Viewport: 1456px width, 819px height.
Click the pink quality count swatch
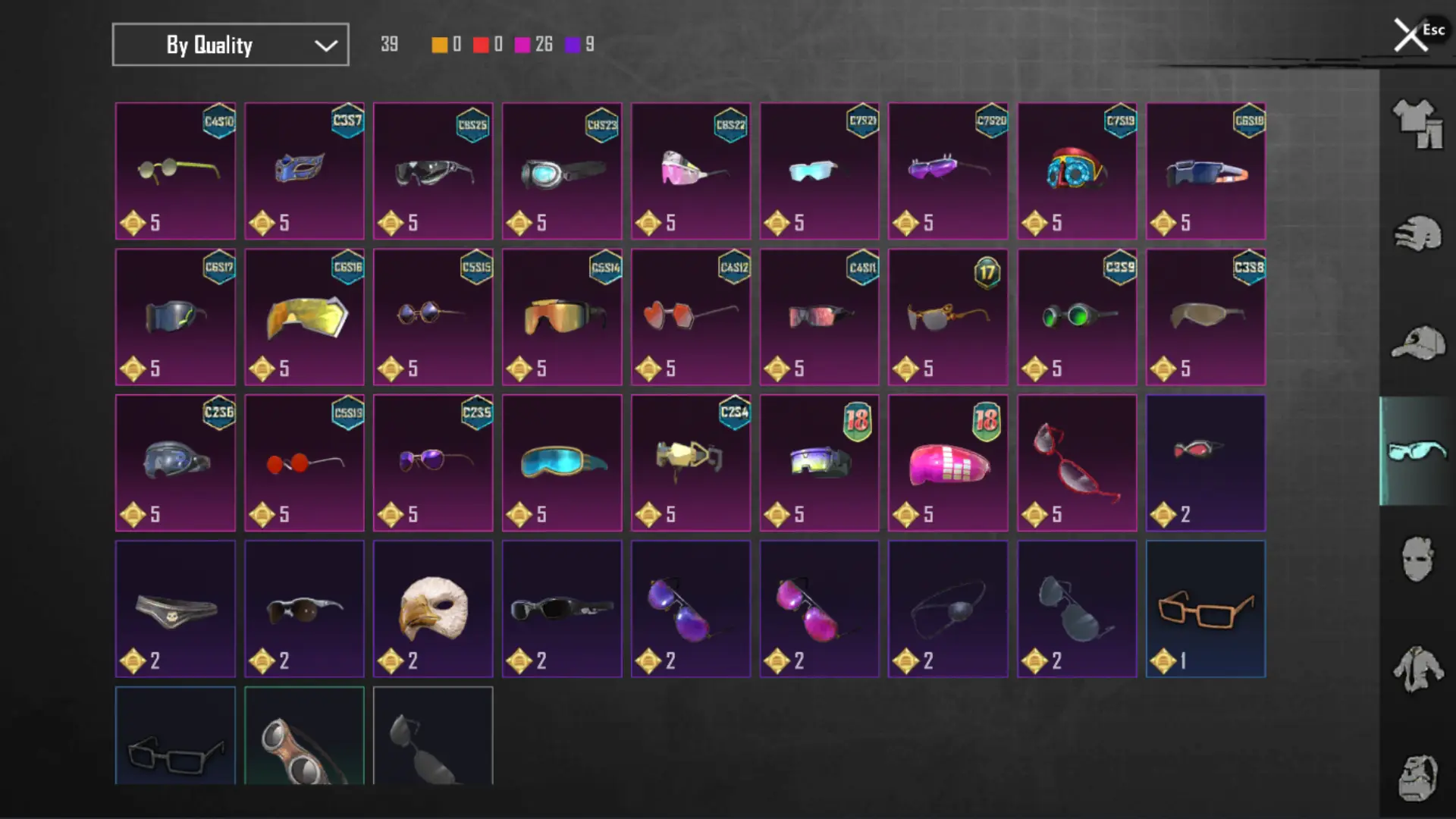pos(522,45)
